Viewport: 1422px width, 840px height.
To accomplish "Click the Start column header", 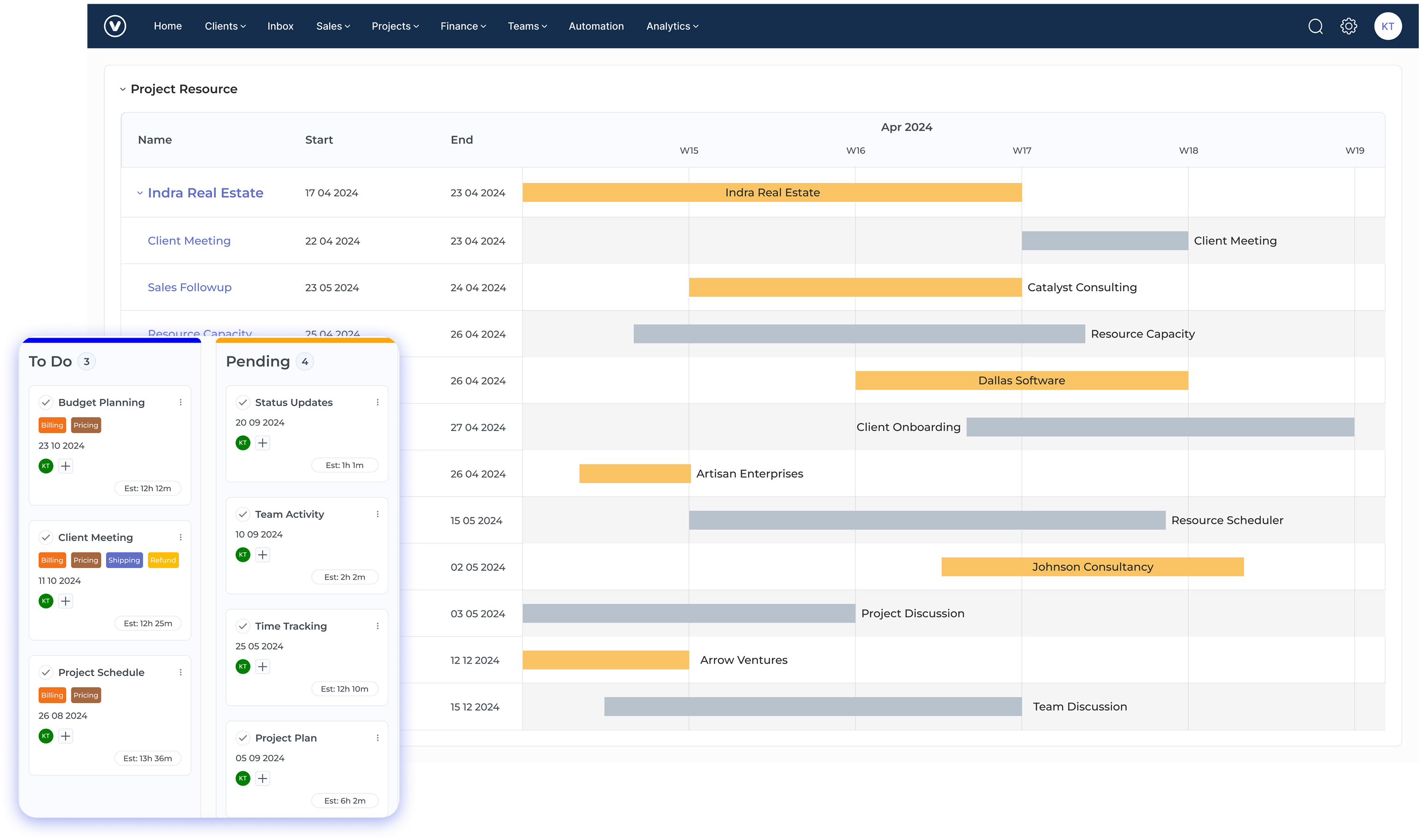I will 319,140.
